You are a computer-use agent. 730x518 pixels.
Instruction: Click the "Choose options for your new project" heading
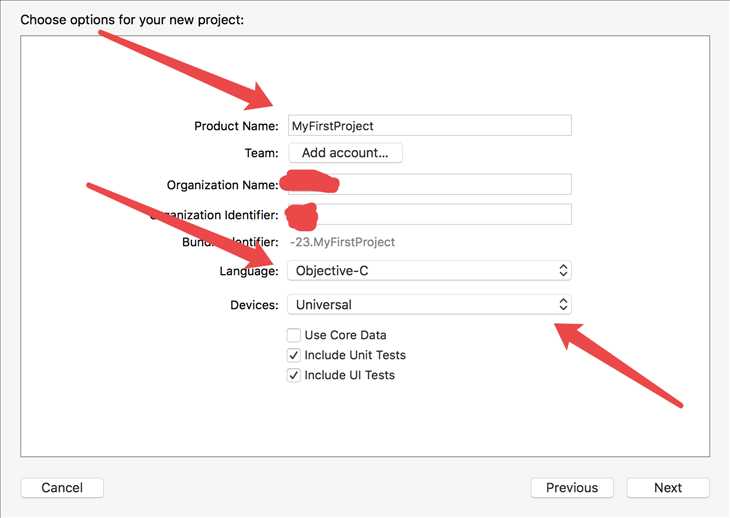click(132, 20)
